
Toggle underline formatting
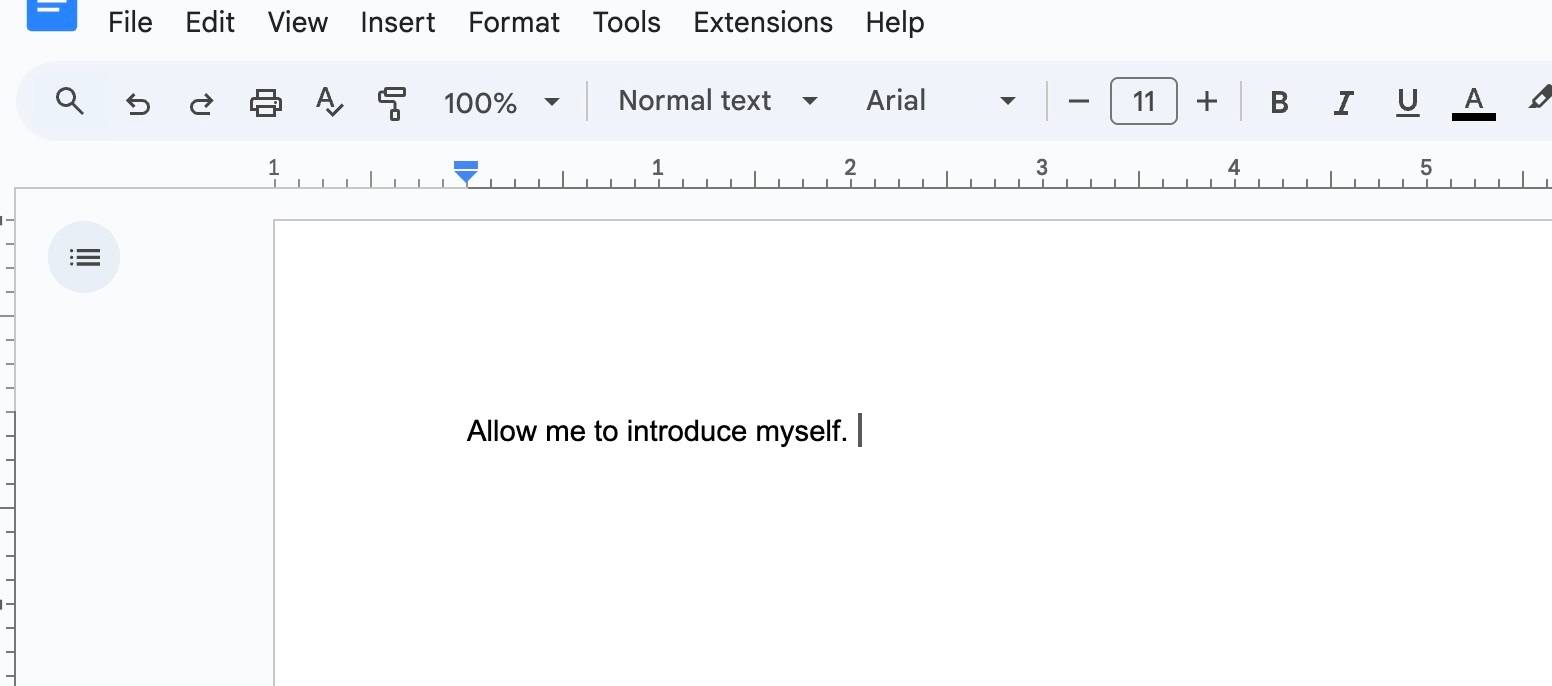coord(1408,102)
